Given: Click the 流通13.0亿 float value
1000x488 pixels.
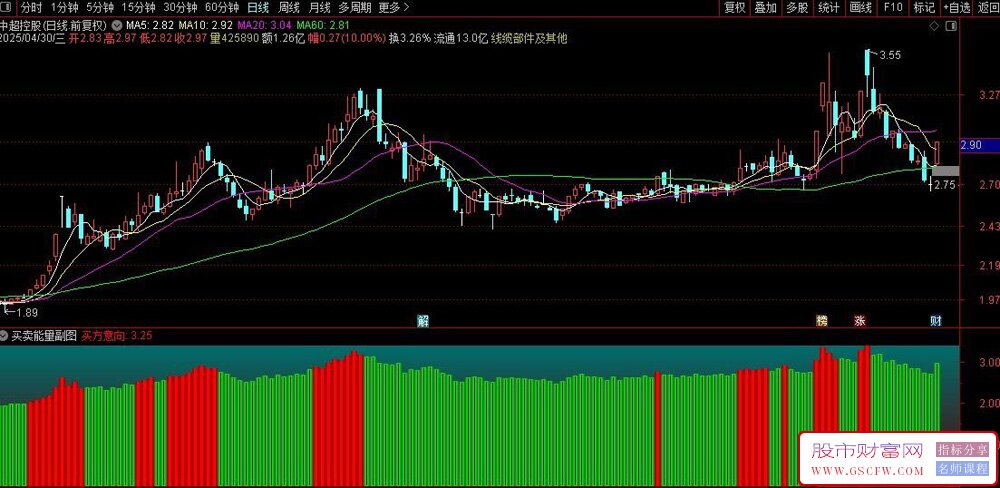Looking at the screenshot, I should click(x=460, y=38).
